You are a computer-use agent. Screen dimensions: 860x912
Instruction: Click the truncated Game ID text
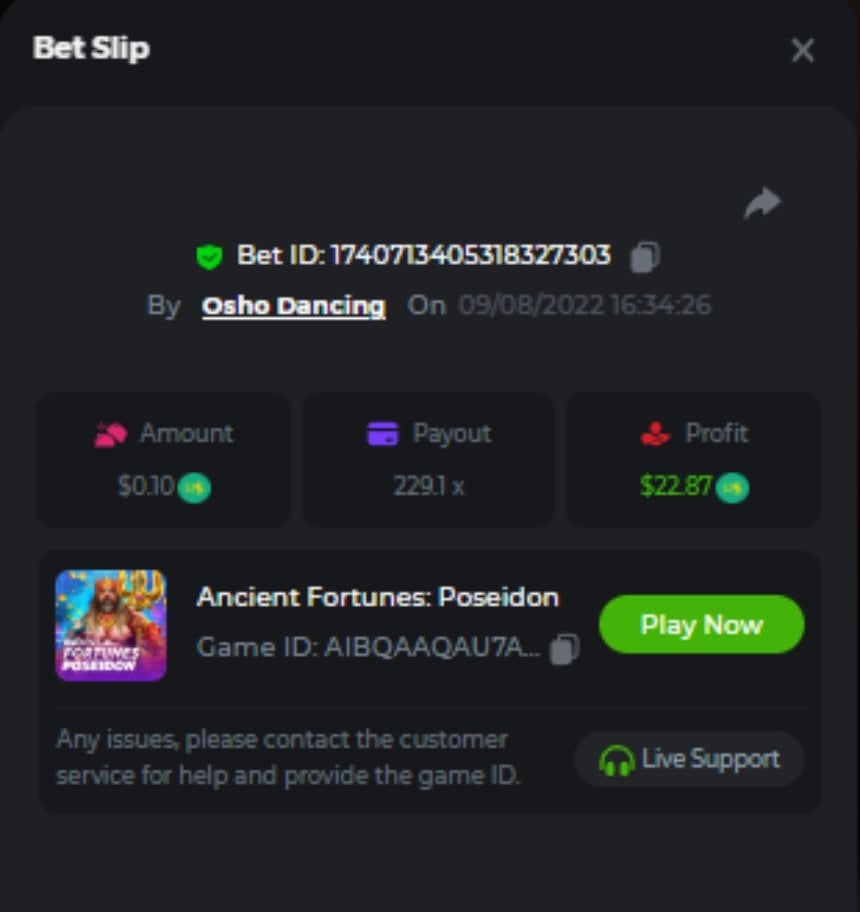point(368,648)
